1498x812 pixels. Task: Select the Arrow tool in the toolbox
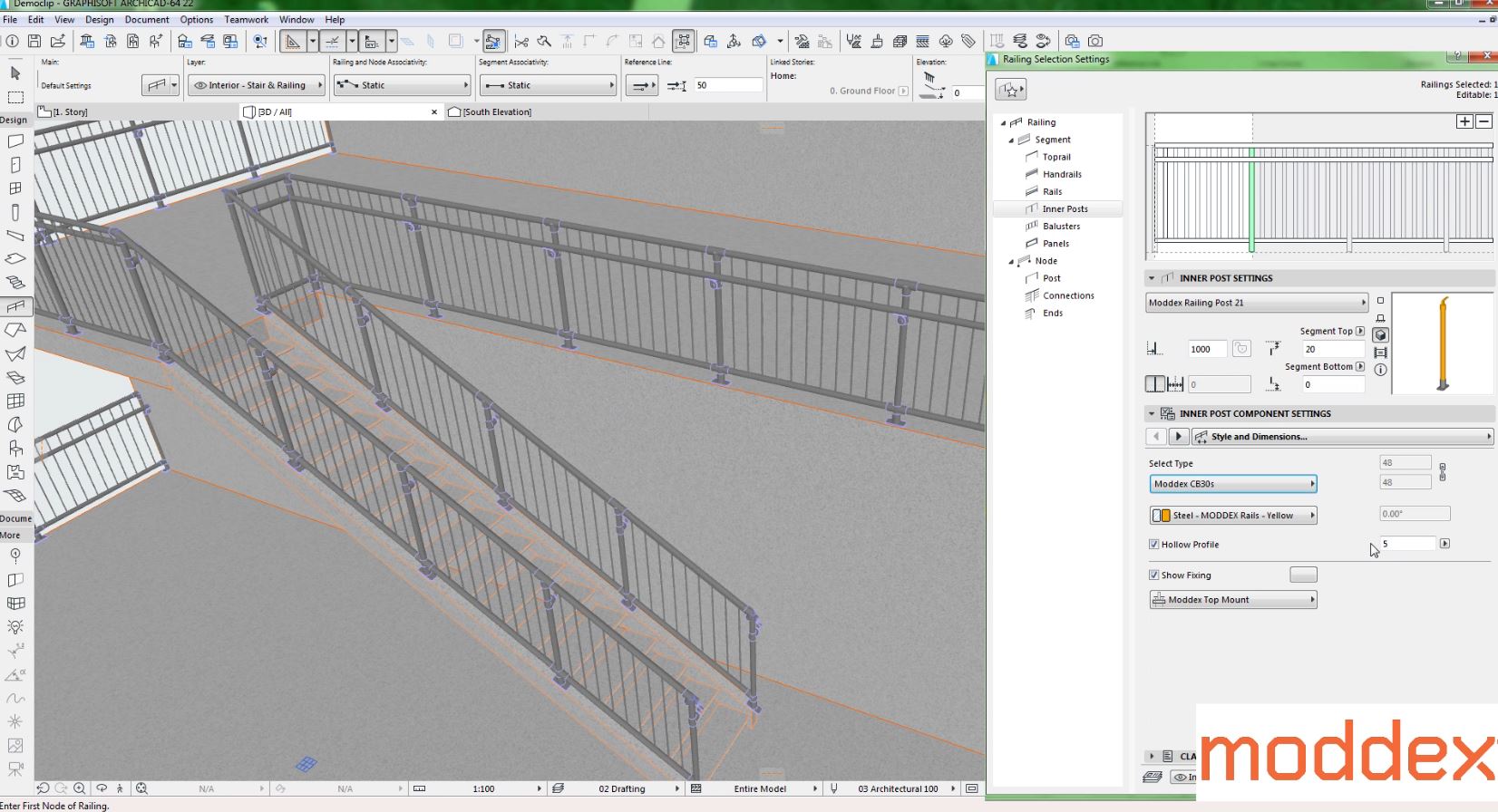[15, 72]
